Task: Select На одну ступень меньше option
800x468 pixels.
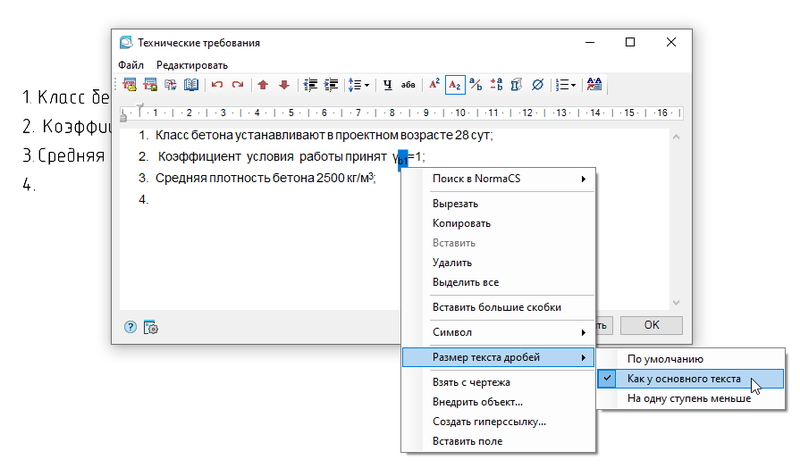Action: coord(691,399)
